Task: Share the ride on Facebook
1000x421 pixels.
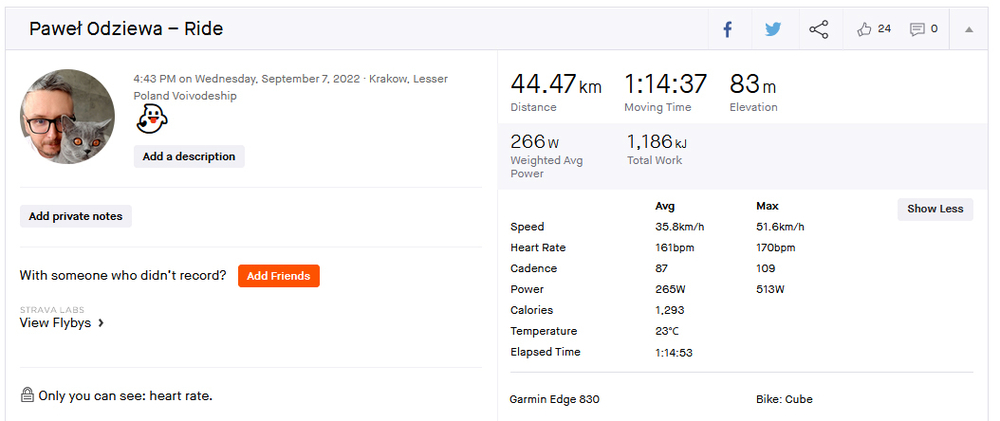Action: 728,29
